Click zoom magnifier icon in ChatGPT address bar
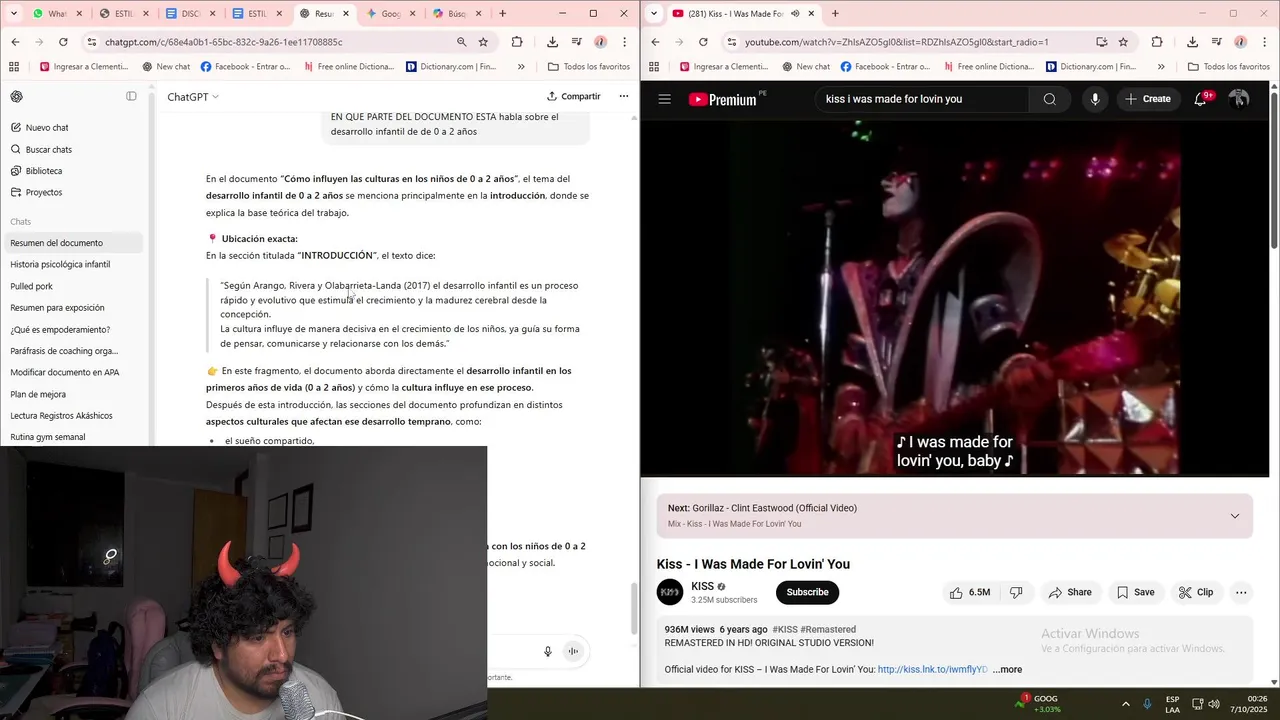The height and width of the screenshot is (720, 1280). coord(461,42)
